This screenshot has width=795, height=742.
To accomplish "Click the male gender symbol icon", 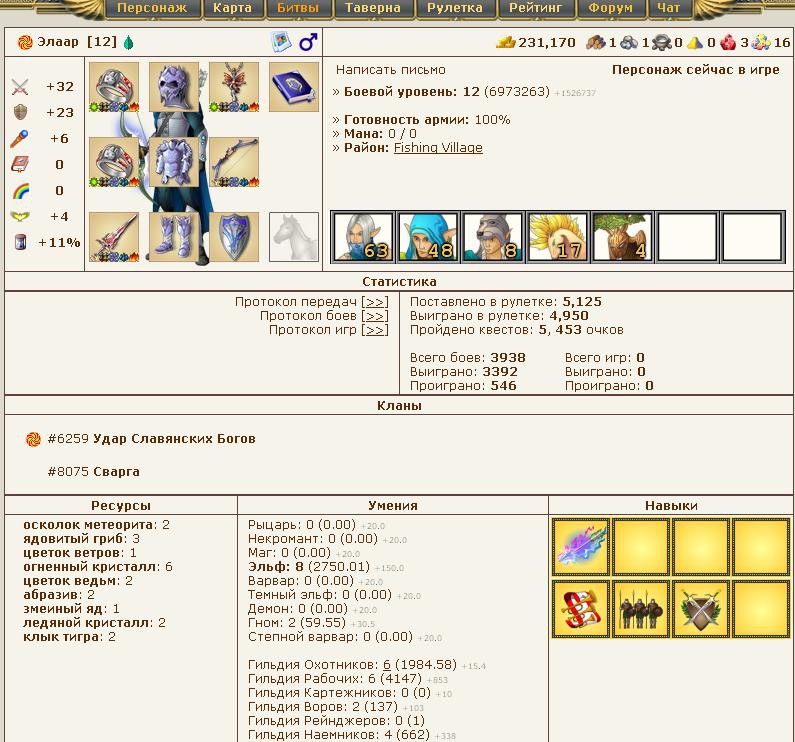I will [x=308, y=42].
